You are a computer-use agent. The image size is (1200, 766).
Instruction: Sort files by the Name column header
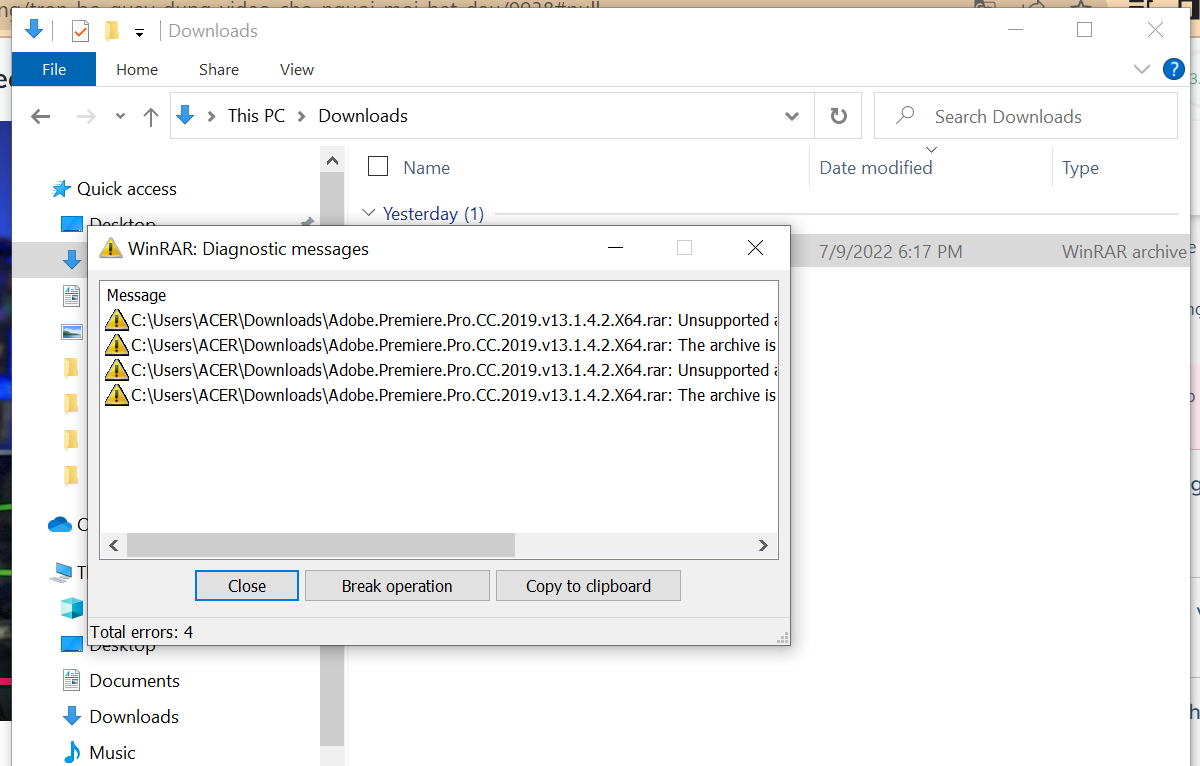tap(427, 168)
